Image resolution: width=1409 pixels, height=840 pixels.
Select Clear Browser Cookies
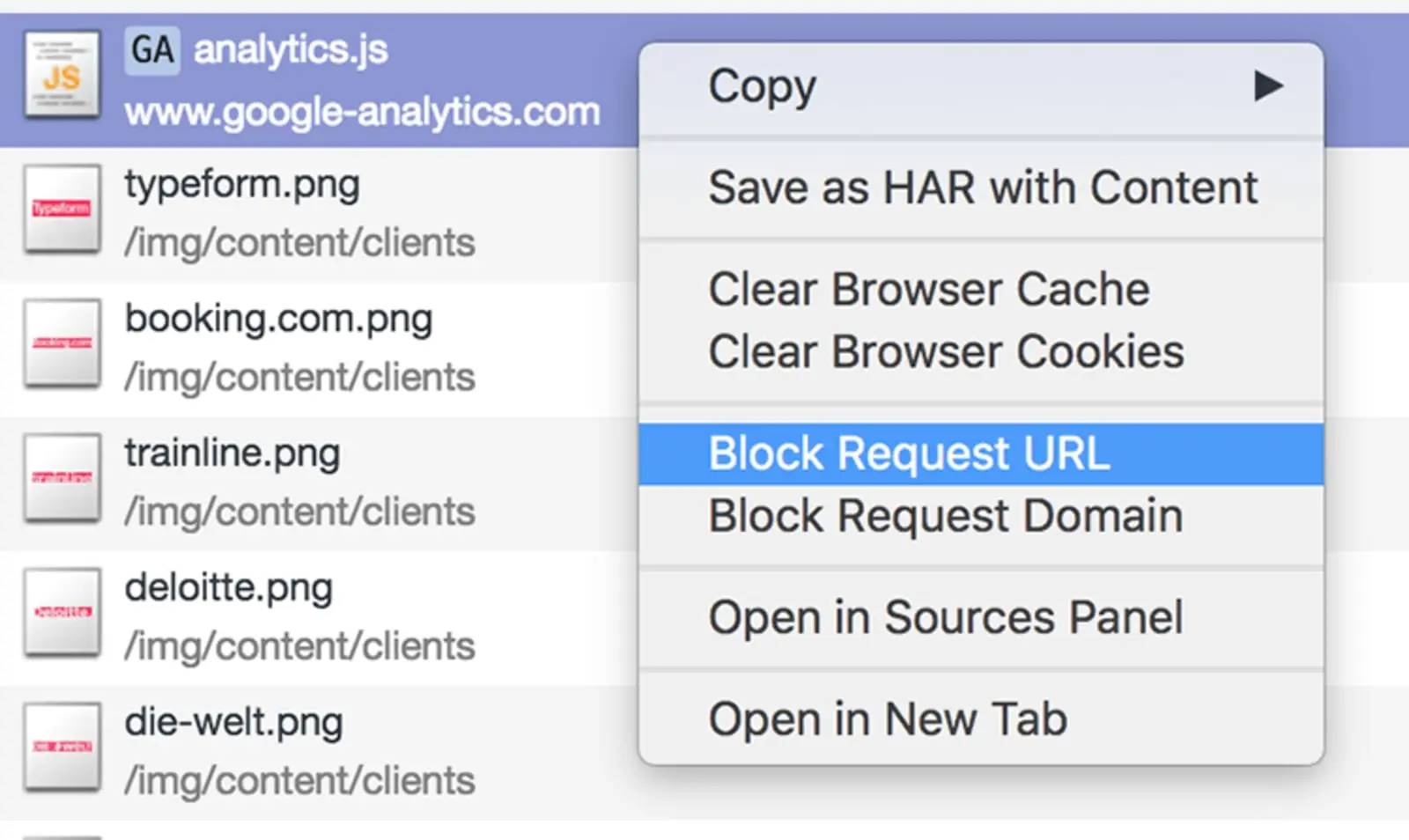(x=946, y=352)
